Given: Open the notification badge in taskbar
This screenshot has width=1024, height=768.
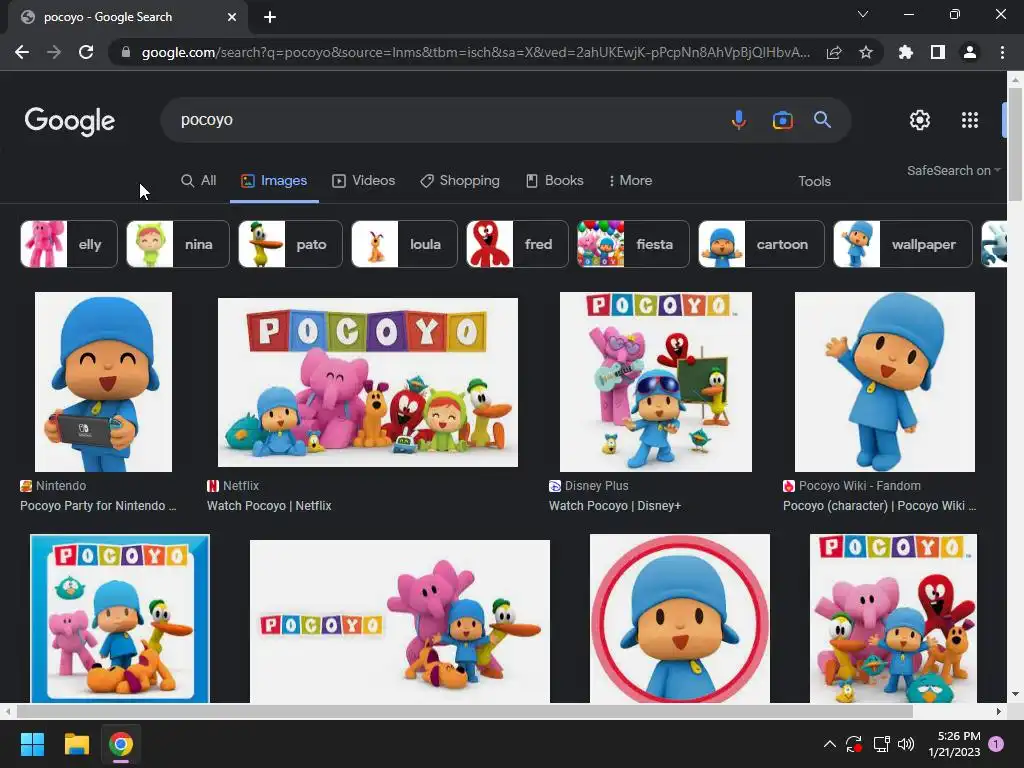Looking at the screenshot, I should pyautogui.click(x=996, y=744).
